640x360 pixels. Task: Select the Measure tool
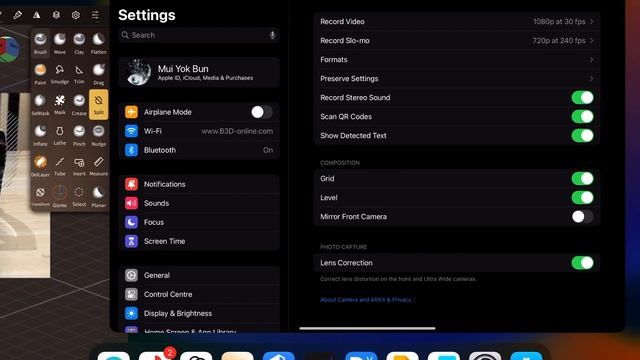pos(99,166)
